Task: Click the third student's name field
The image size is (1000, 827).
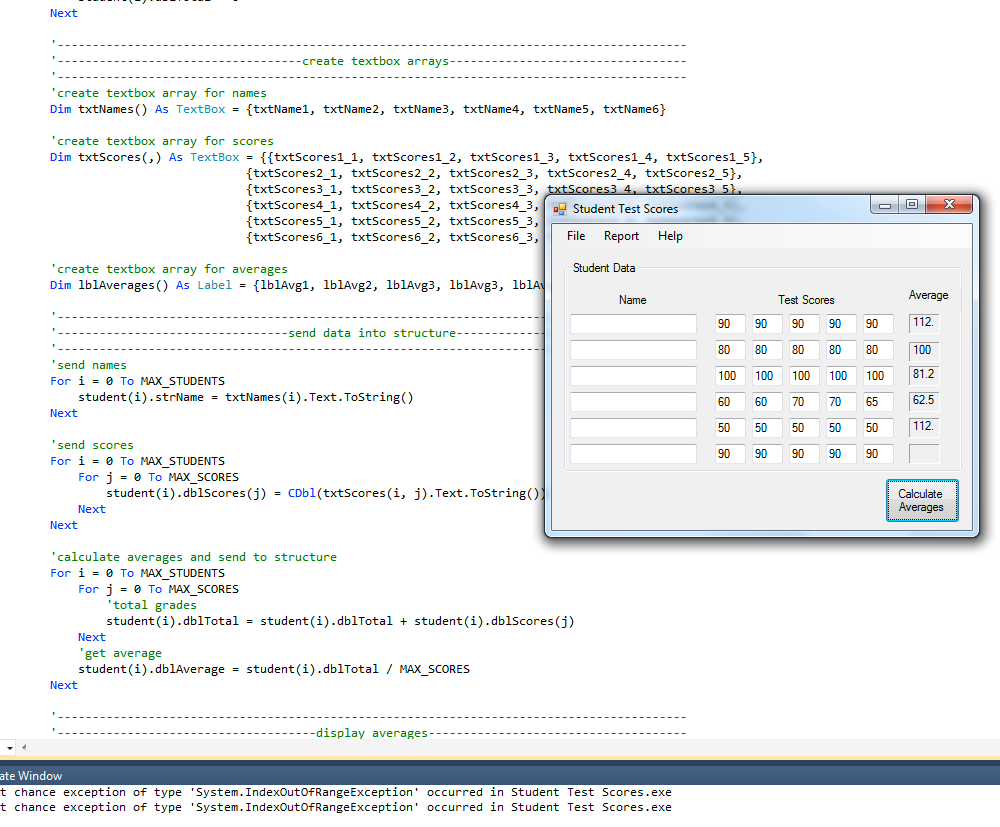Action: 633,376
